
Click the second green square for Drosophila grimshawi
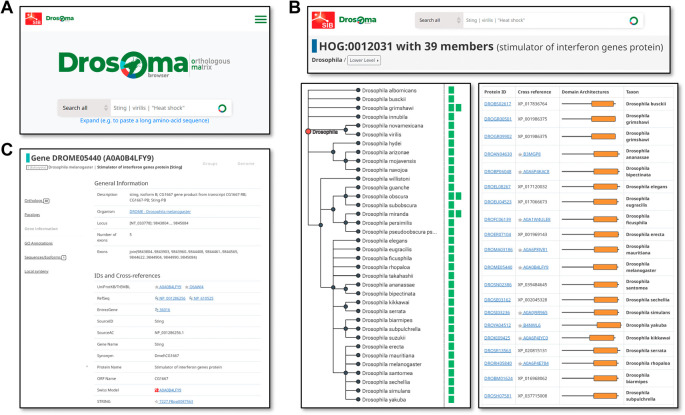(458, 108)
